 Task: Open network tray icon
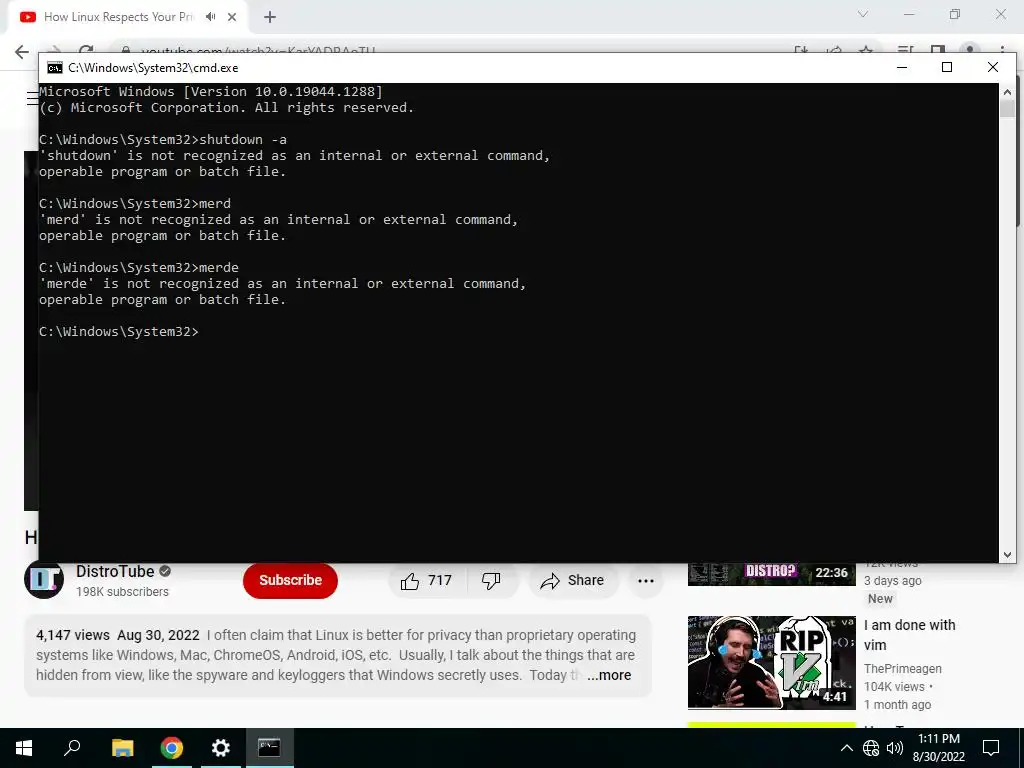[x=871, y=748]
